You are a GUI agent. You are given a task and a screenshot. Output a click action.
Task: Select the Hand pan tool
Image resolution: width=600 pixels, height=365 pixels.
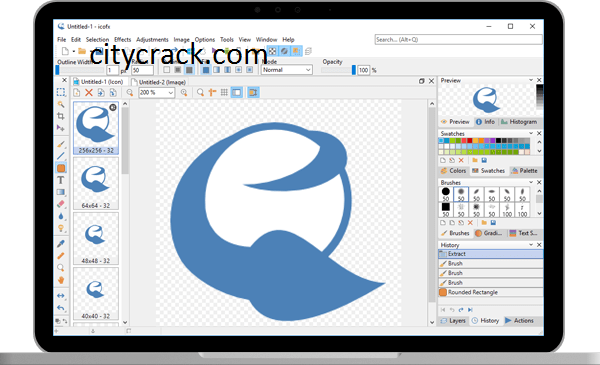[60, 280]
